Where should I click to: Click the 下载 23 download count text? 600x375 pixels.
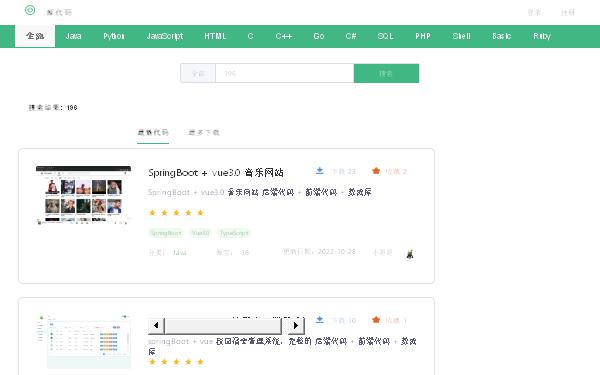click(x=344, y=171)
